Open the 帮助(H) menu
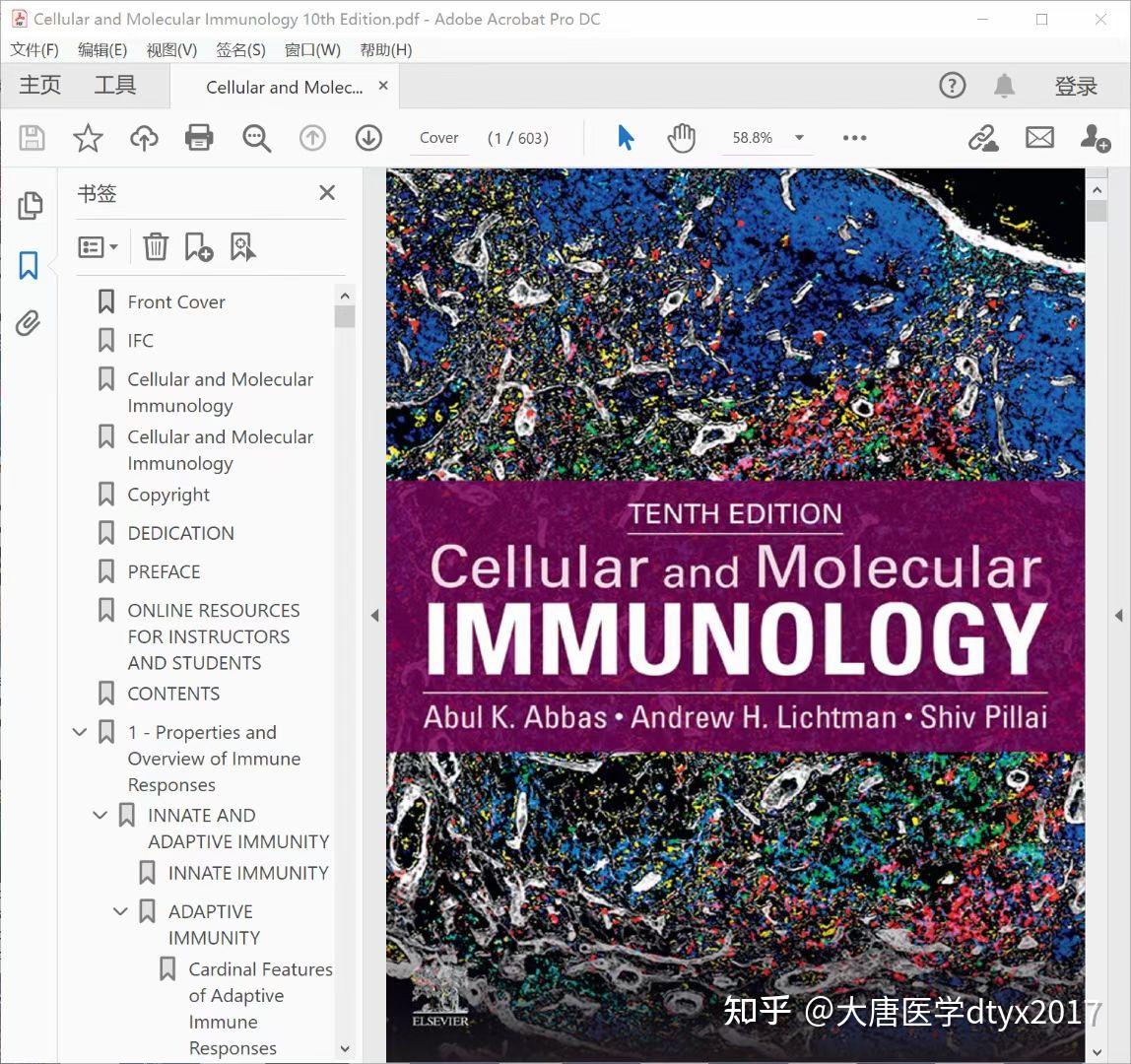1131x1064 pixels. [x=386, y=50]
